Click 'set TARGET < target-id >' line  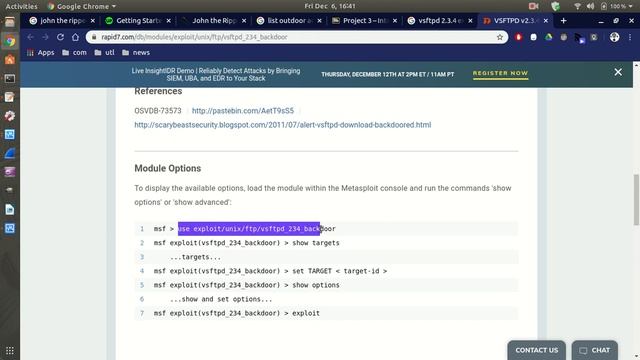(x=270, y=271)
